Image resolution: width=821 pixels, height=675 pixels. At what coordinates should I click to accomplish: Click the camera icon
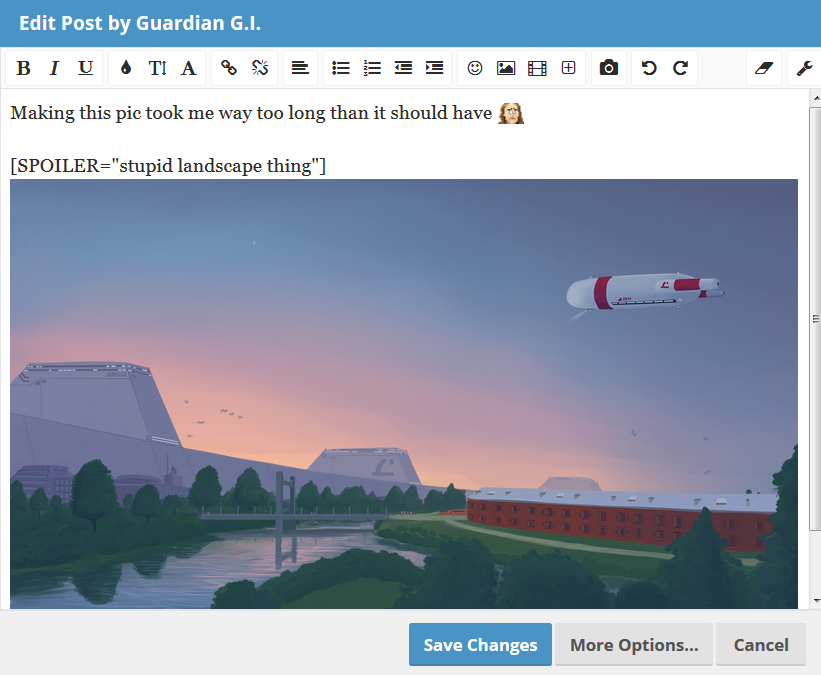608,68
